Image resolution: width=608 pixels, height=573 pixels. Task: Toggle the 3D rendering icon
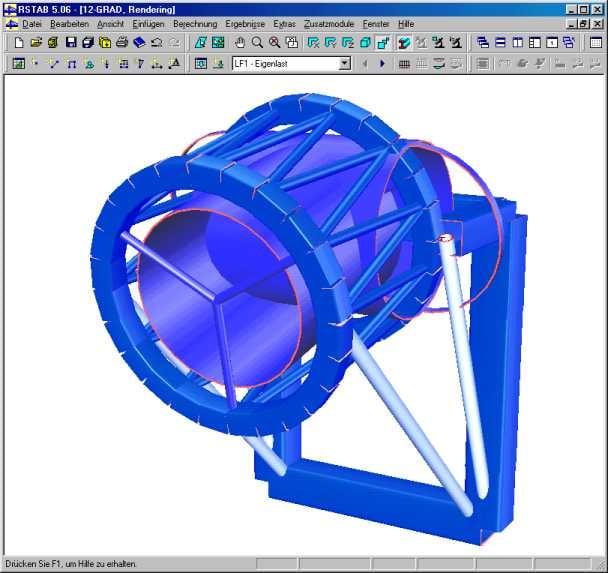(383, 42)
